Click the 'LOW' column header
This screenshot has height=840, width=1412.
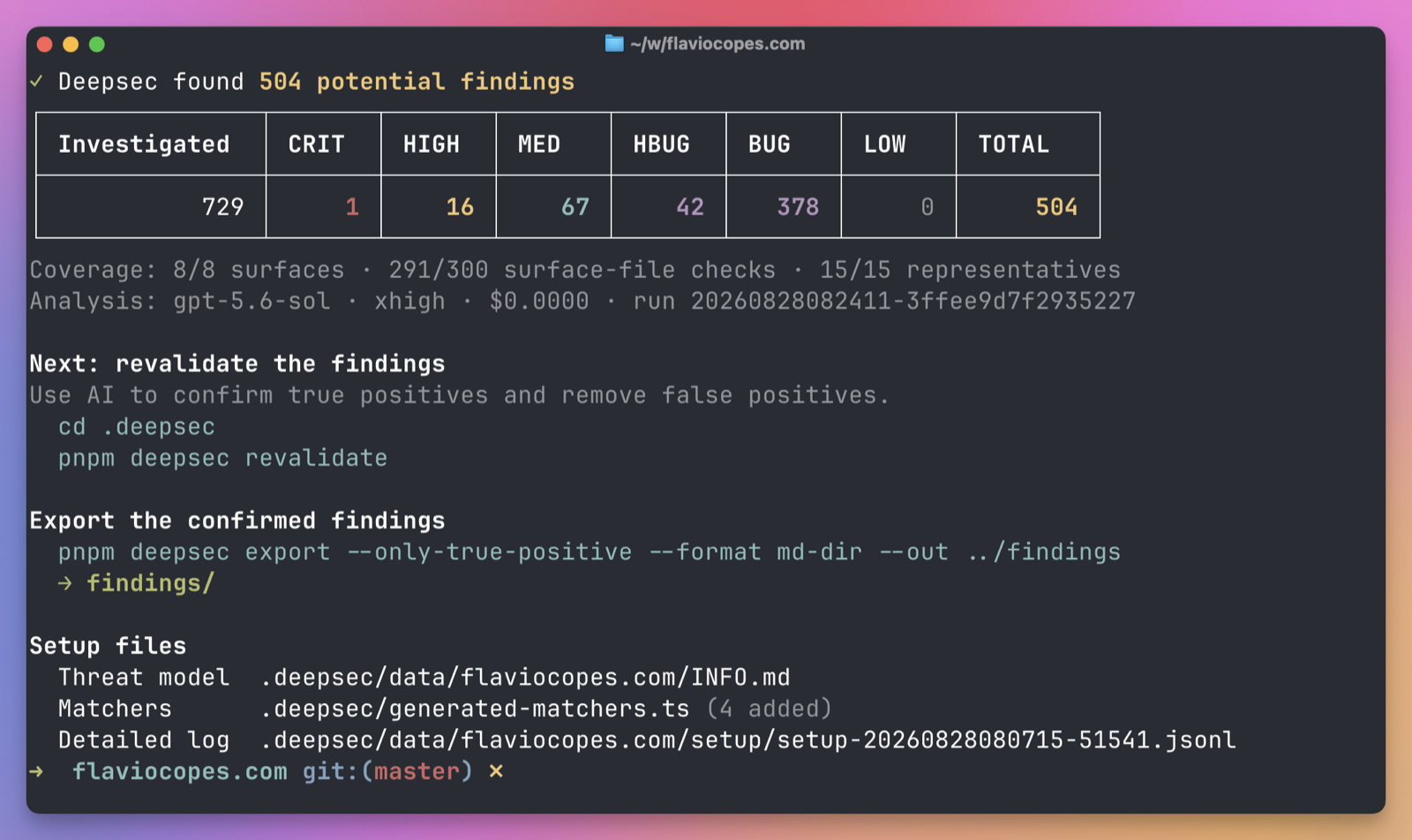point(884,144)
